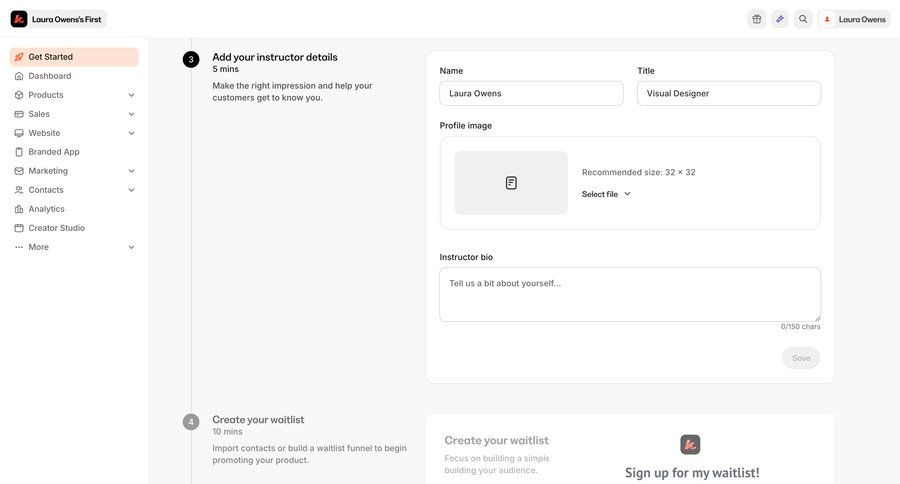
Task: Click the Save button
Action: pos(801,358)
